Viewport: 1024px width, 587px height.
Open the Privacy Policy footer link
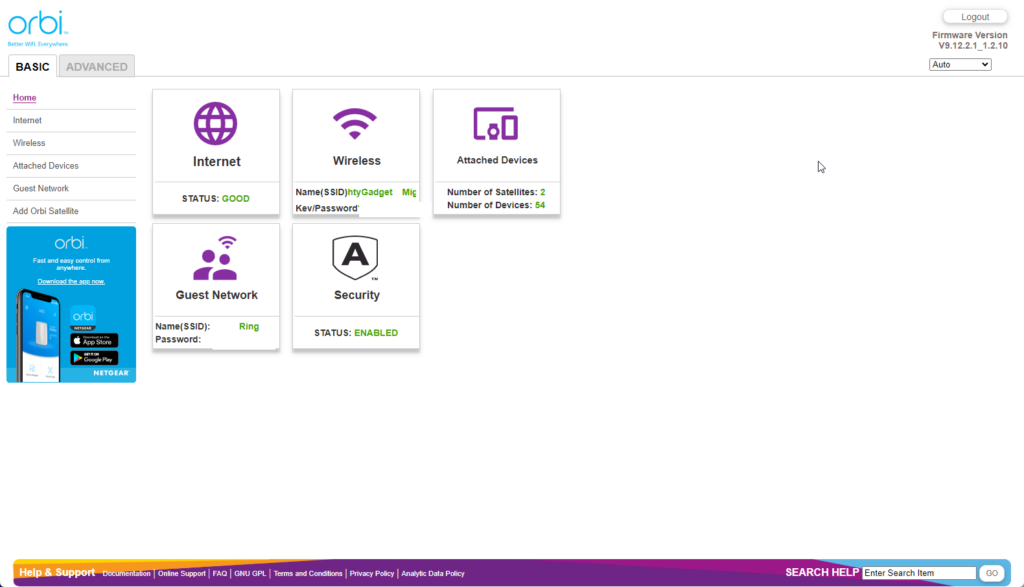[x=372, y=574]
